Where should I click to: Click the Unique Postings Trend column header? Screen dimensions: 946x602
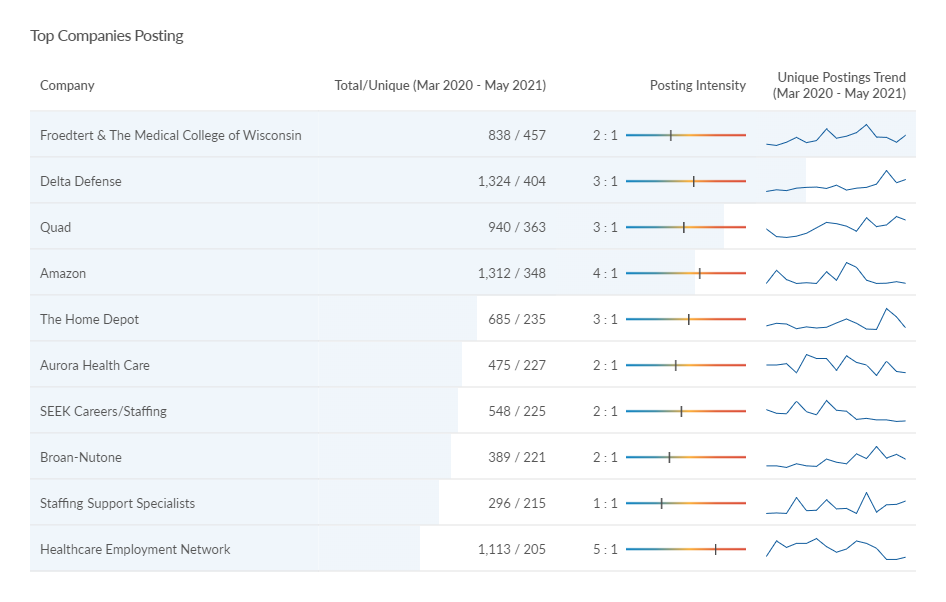839,85
